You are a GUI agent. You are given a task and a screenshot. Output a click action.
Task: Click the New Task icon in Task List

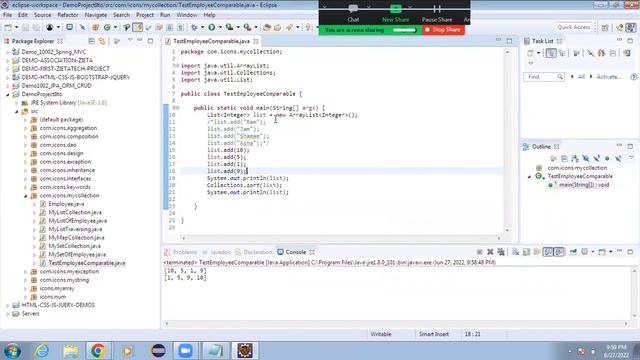click(530, 53)
